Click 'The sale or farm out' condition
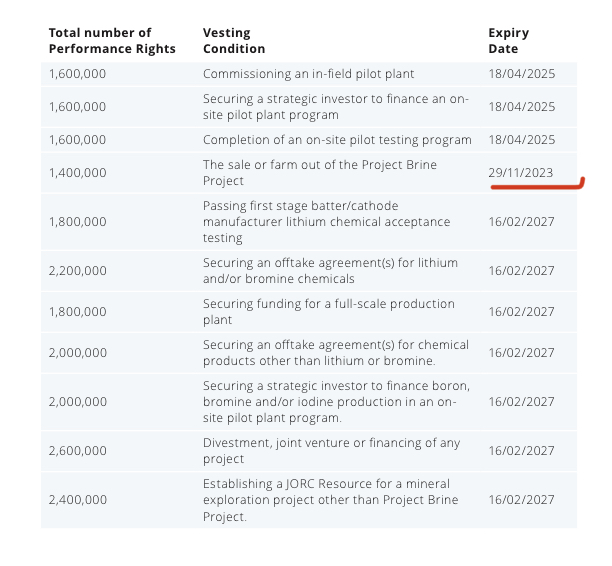 click(x=320, y=173)
